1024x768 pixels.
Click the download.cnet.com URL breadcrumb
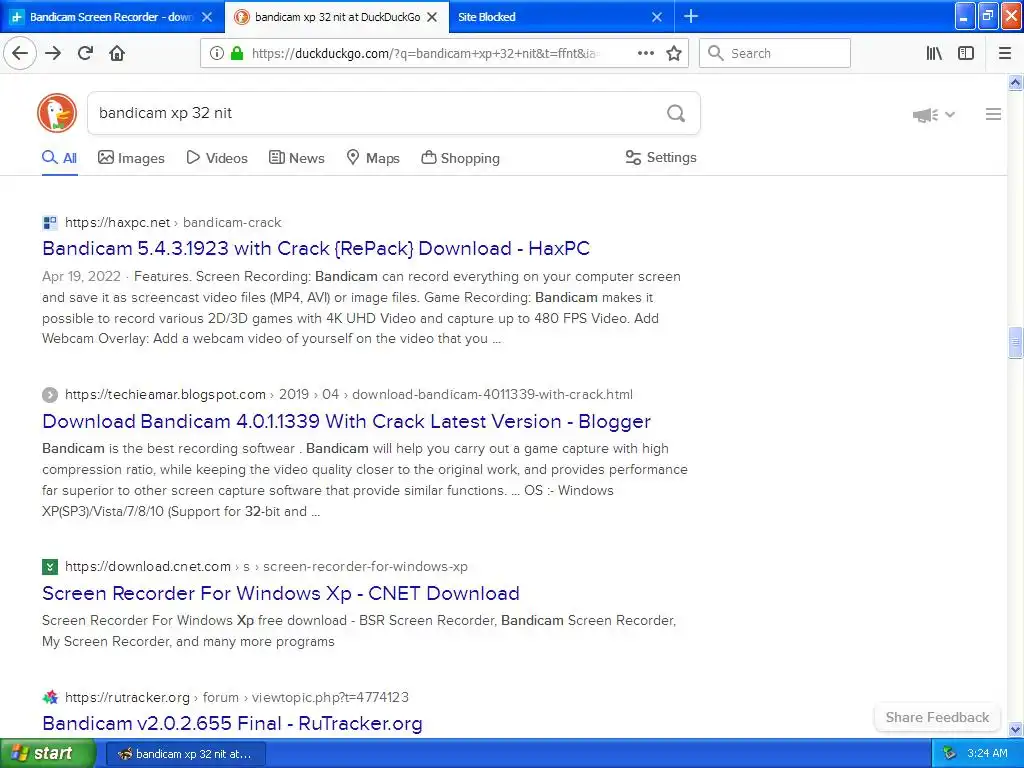click(266, 566)
